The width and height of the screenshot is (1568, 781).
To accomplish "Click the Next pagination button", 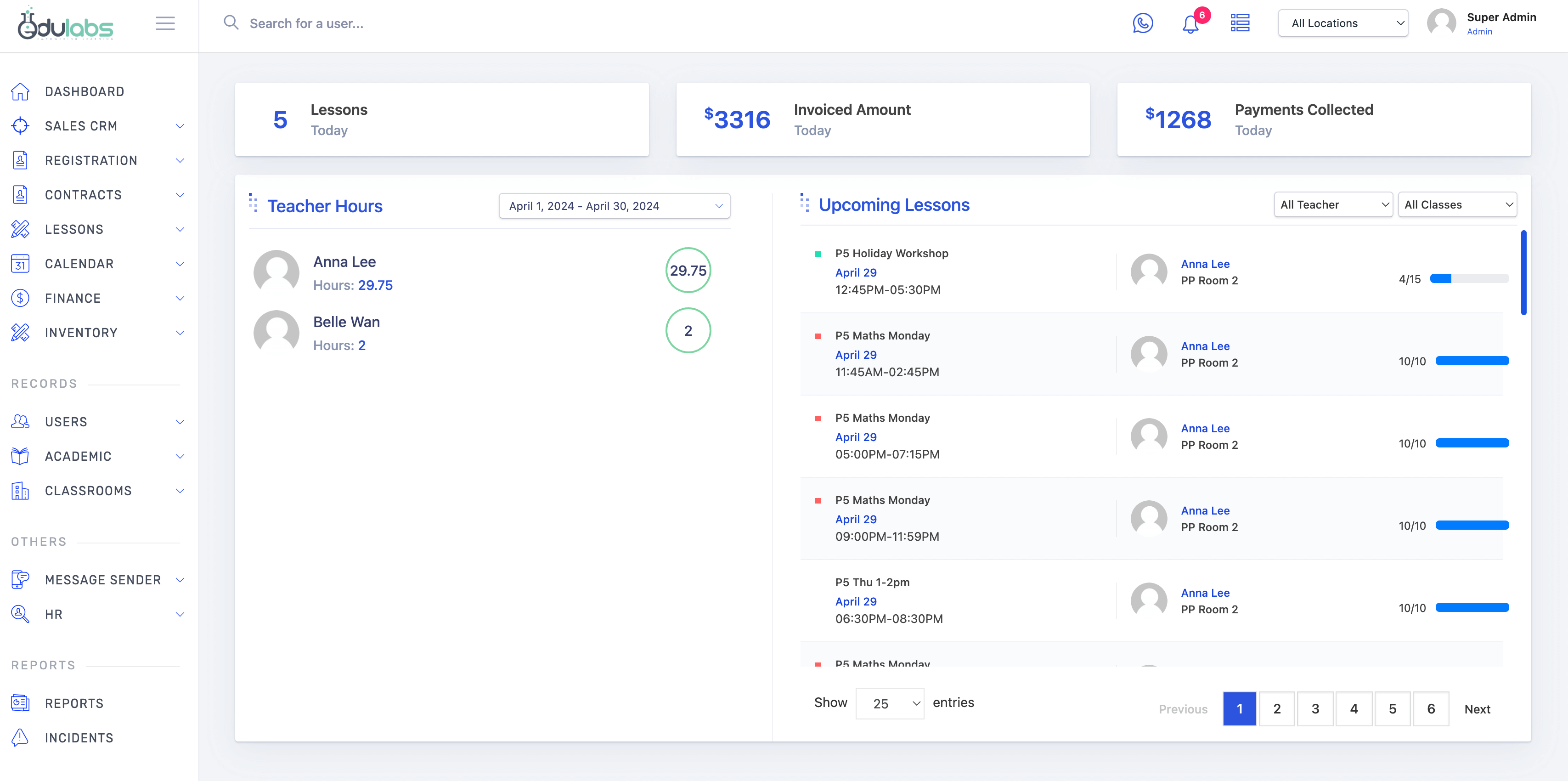I will click(1477, 708).
